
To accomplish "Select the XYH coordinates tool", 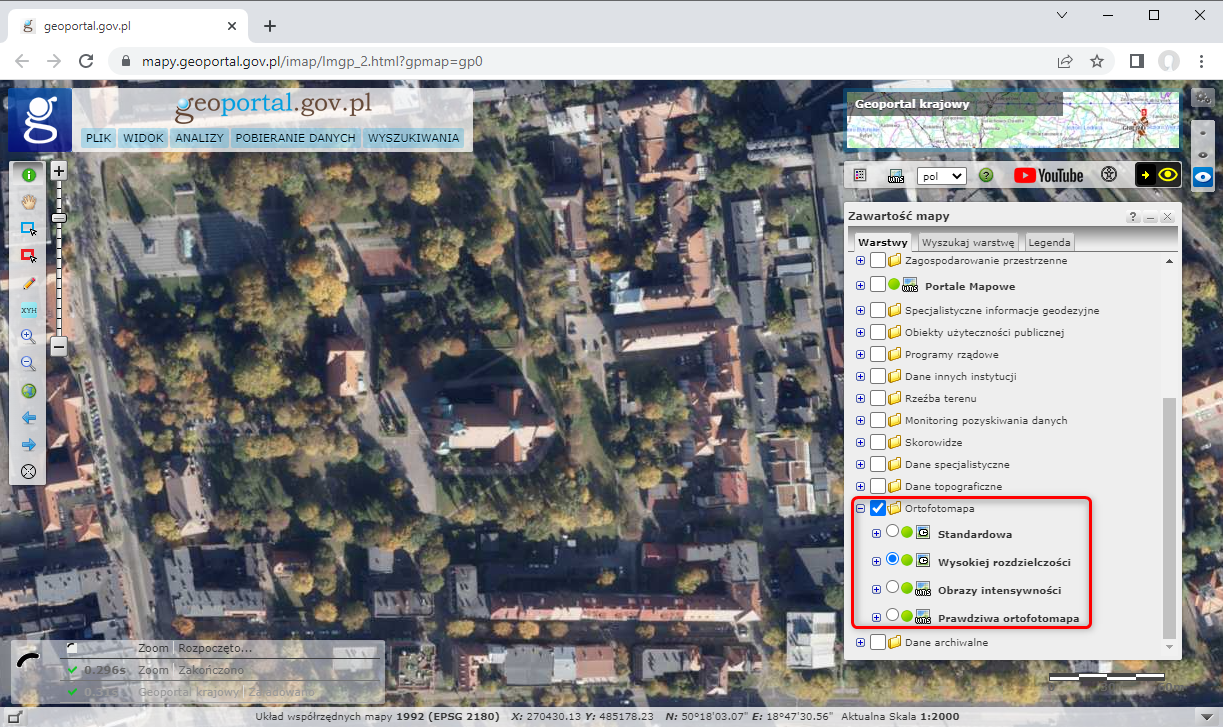I will [28, 310].
